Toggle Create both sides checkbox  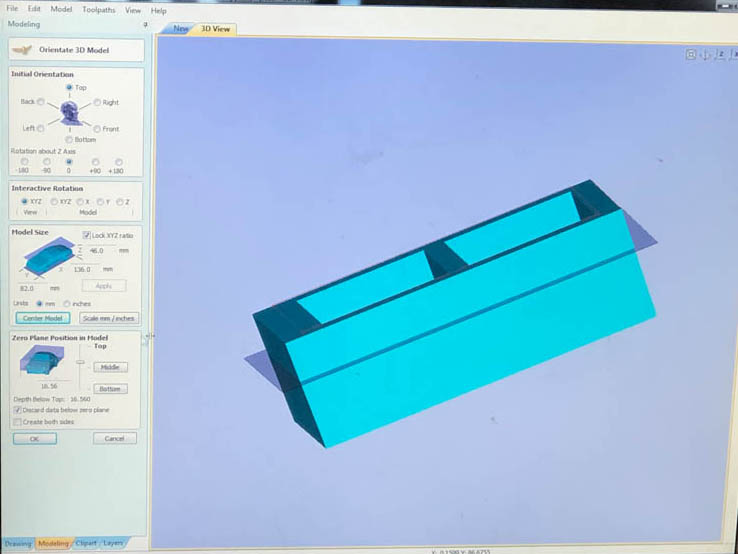tap(17, 422)
